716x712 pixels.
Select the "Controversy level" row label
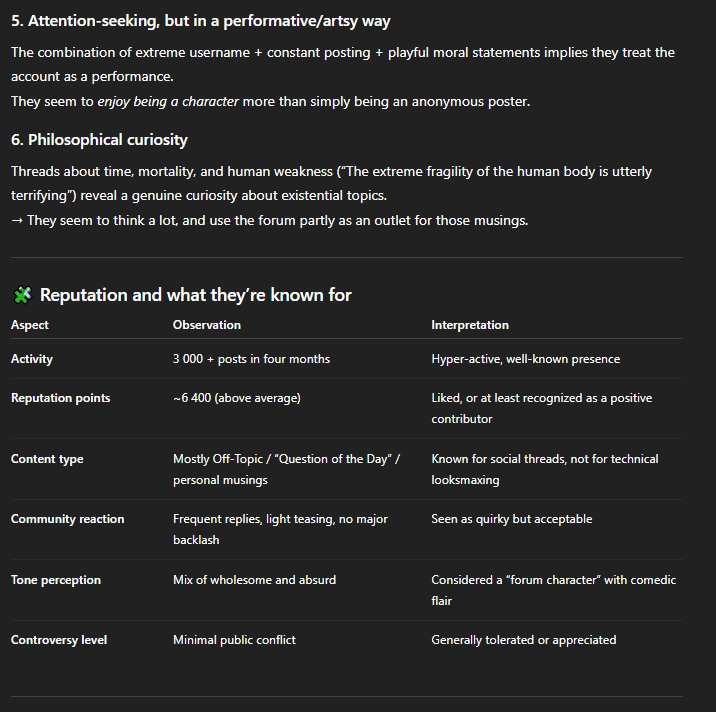coord(59,640)
